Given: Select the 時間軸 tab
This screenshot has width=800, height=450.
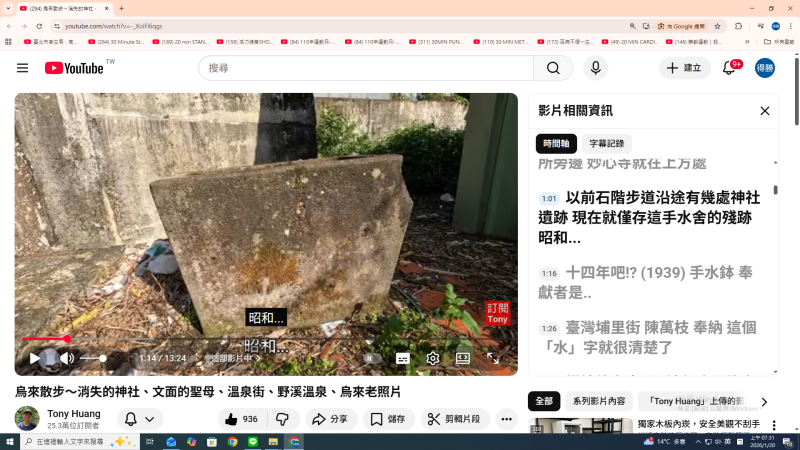Looking at the screenshot, I should pos(556,143).
